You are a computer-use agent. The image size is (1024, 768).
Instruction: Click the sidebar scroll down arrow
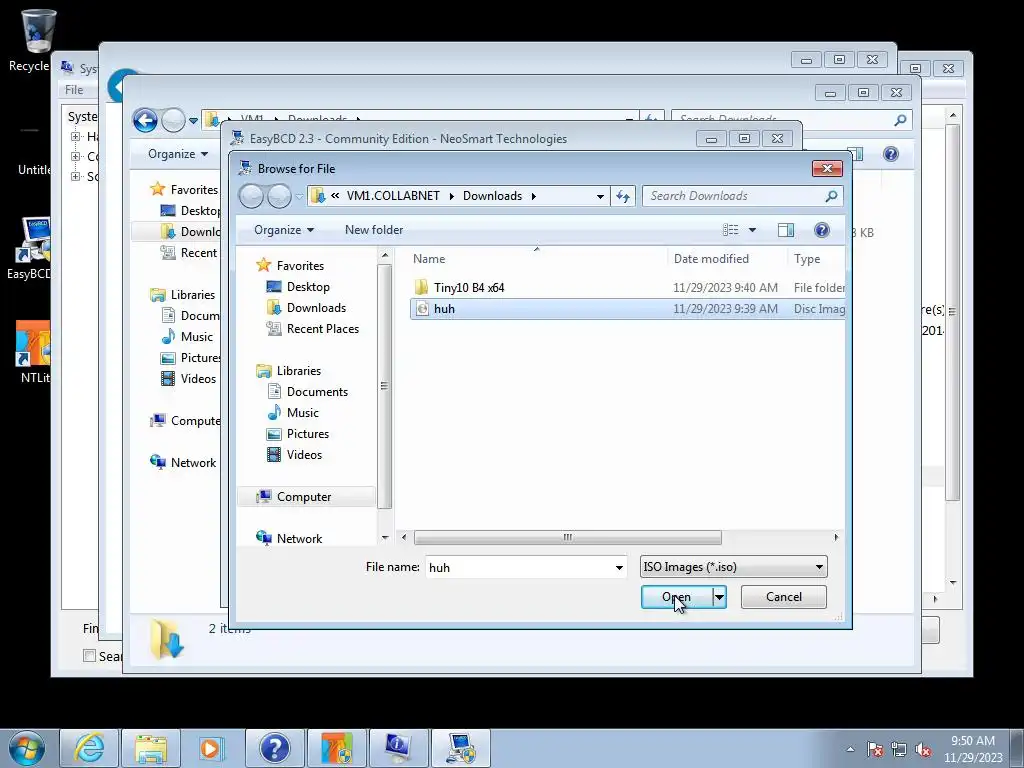(385, 537)
